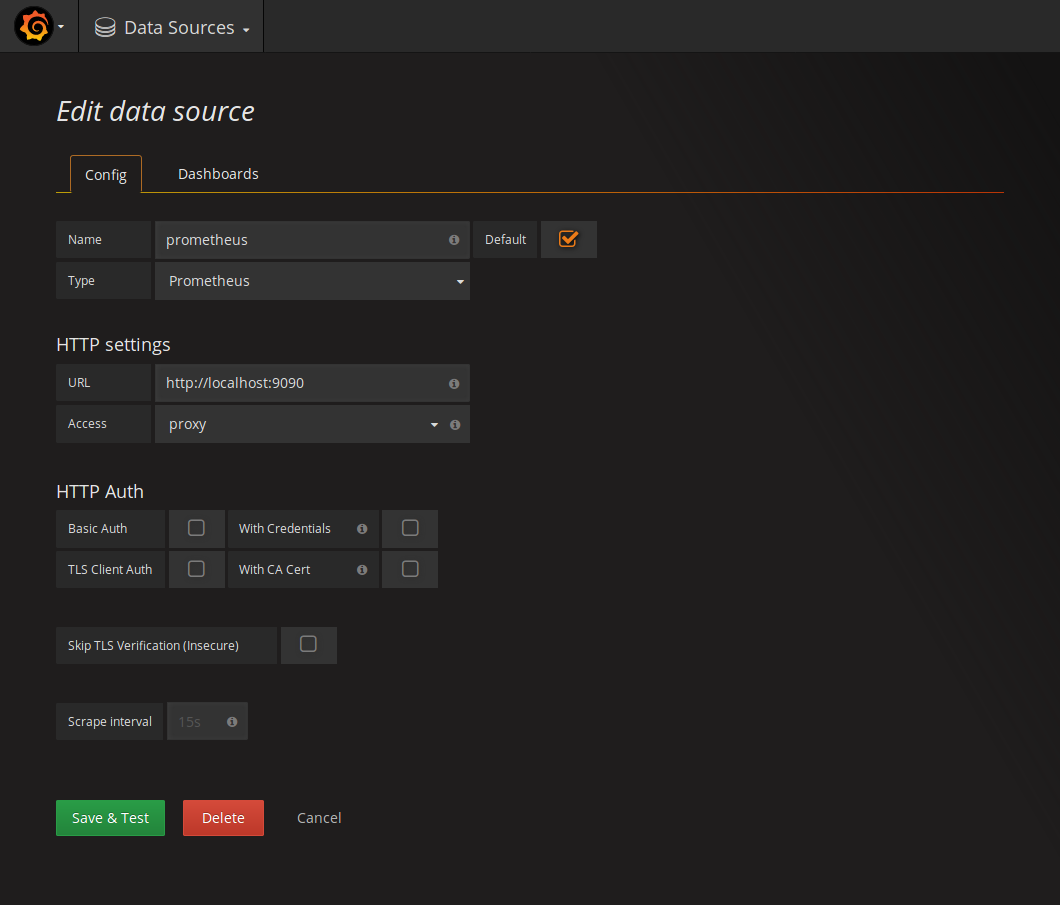Focus the Name input field

312,240
